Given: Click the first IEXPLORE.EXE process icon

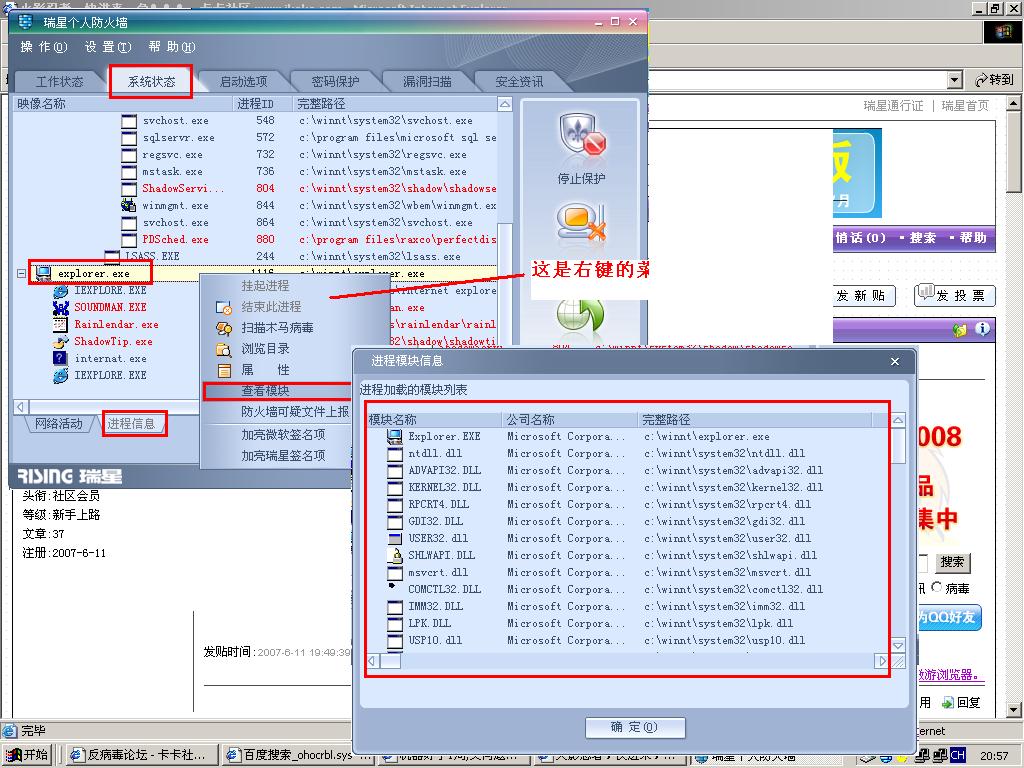Looking at the screenshot, I should click(60, 291).
